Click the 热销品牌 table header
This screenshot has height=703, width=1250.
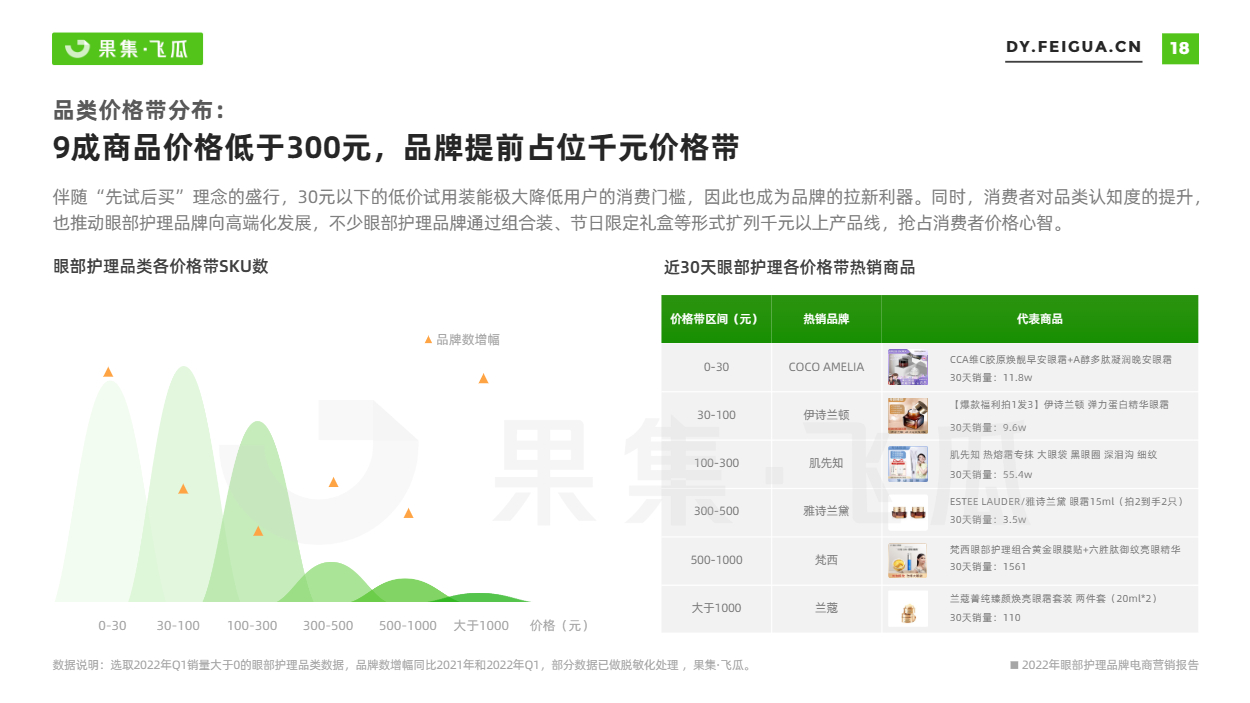pyautogui.click(x=826, y=319)
